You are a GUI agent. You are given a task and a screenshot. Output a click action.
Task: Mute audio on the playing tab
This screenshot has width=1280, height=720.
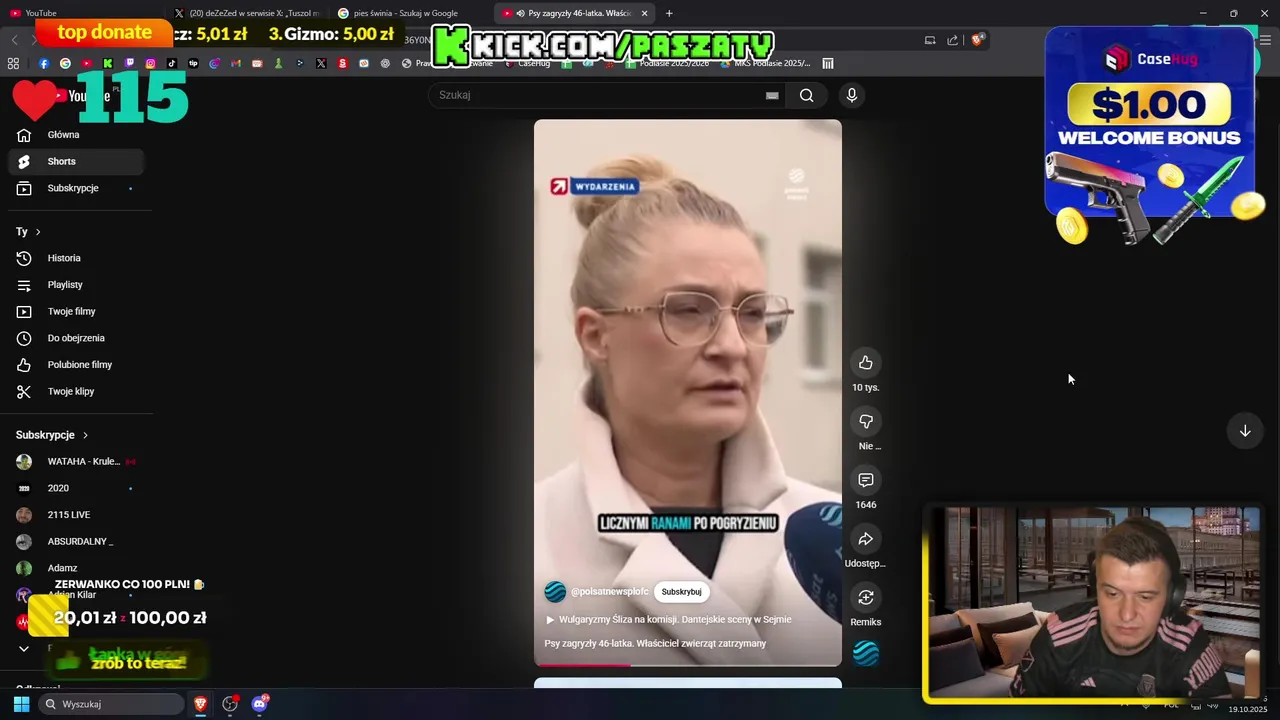520,13
